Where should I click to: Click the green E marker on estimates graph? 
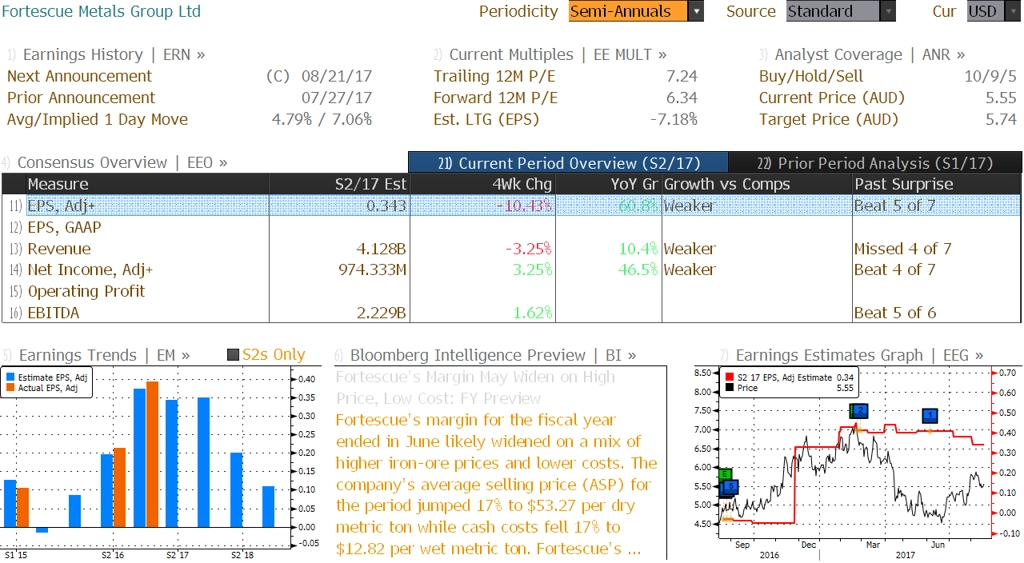[724, 474]
